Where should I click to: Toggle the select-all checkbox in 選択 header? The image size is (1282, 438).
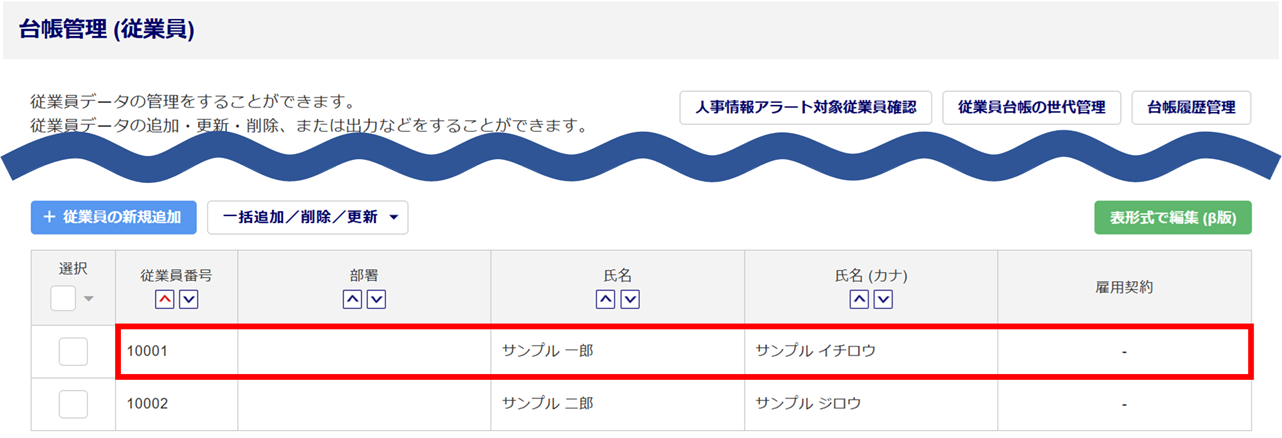point(63,298)
